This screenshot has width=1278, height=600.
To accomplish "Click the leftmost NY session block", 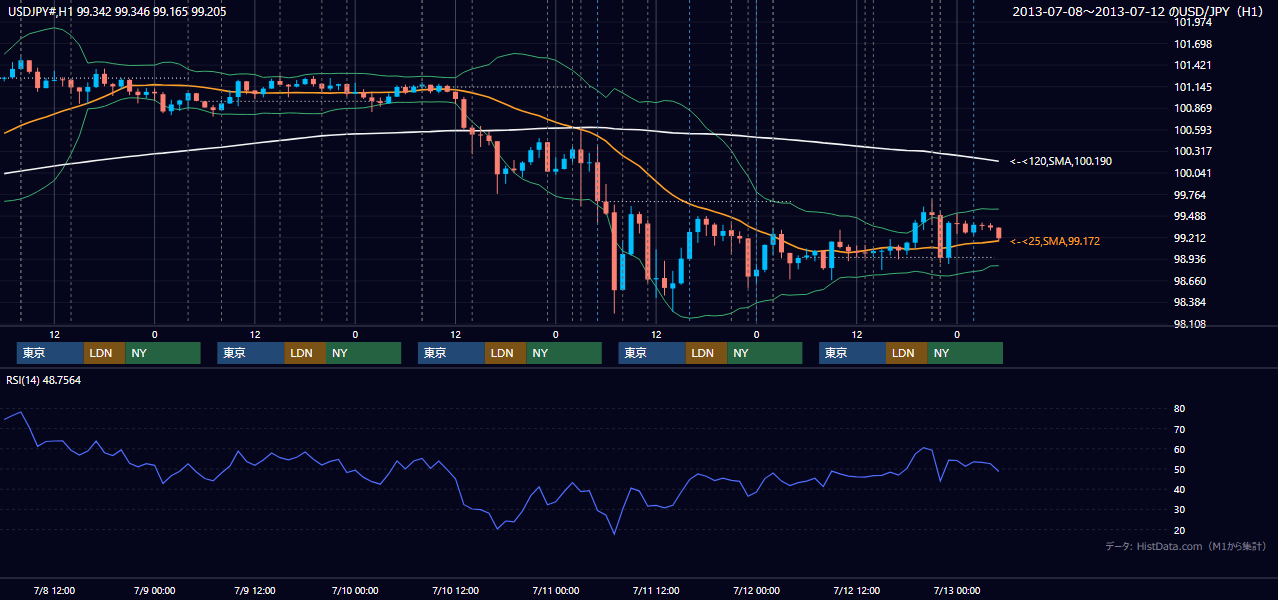I will click(x=163, y=353).
